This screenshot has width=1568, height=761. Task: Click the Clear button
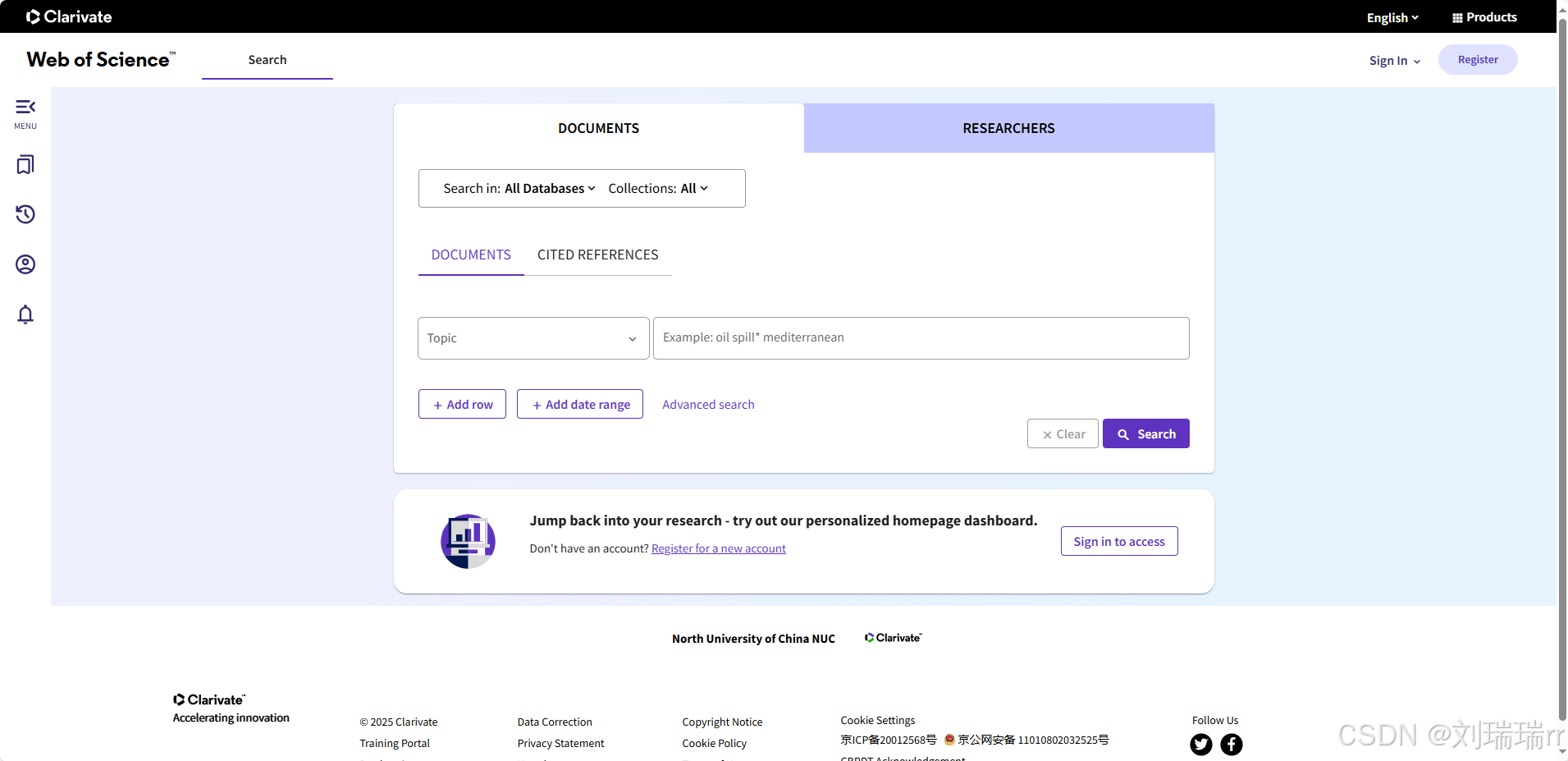[1063, 433]
